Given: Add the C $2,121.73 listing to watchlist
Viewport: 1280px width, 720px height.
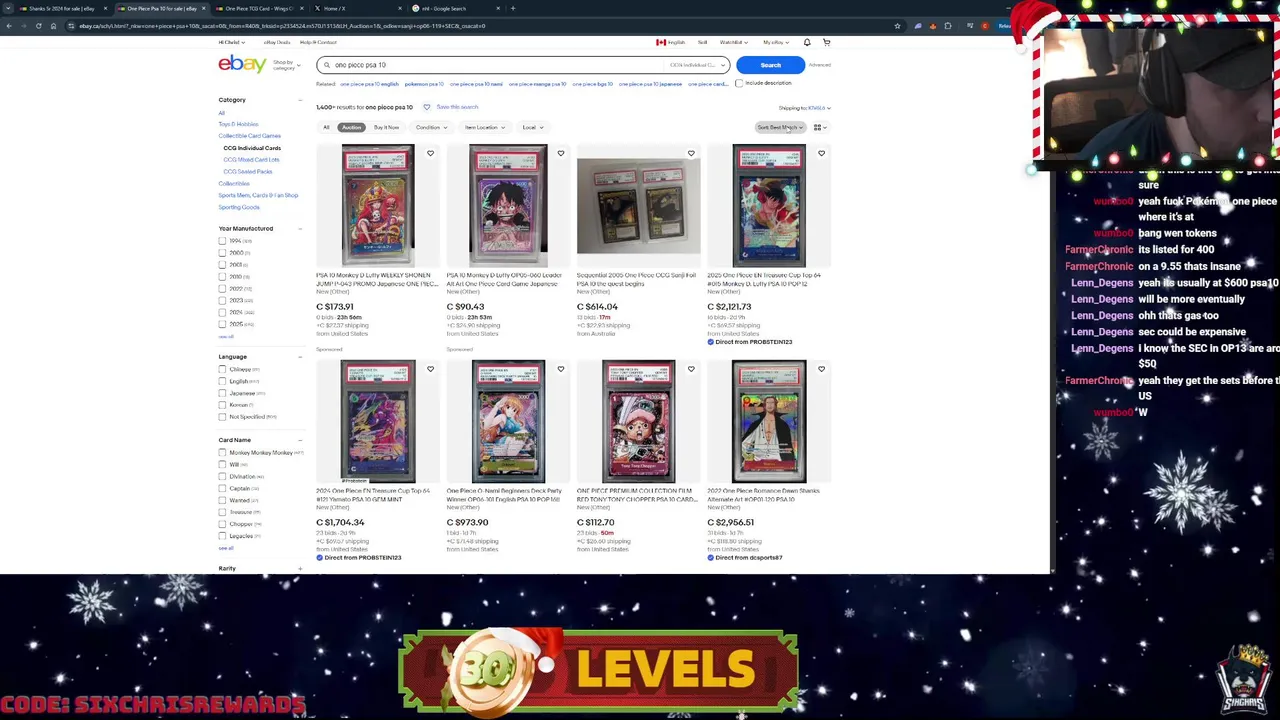Looking at the screenshot, I should (x=821, y=153).
